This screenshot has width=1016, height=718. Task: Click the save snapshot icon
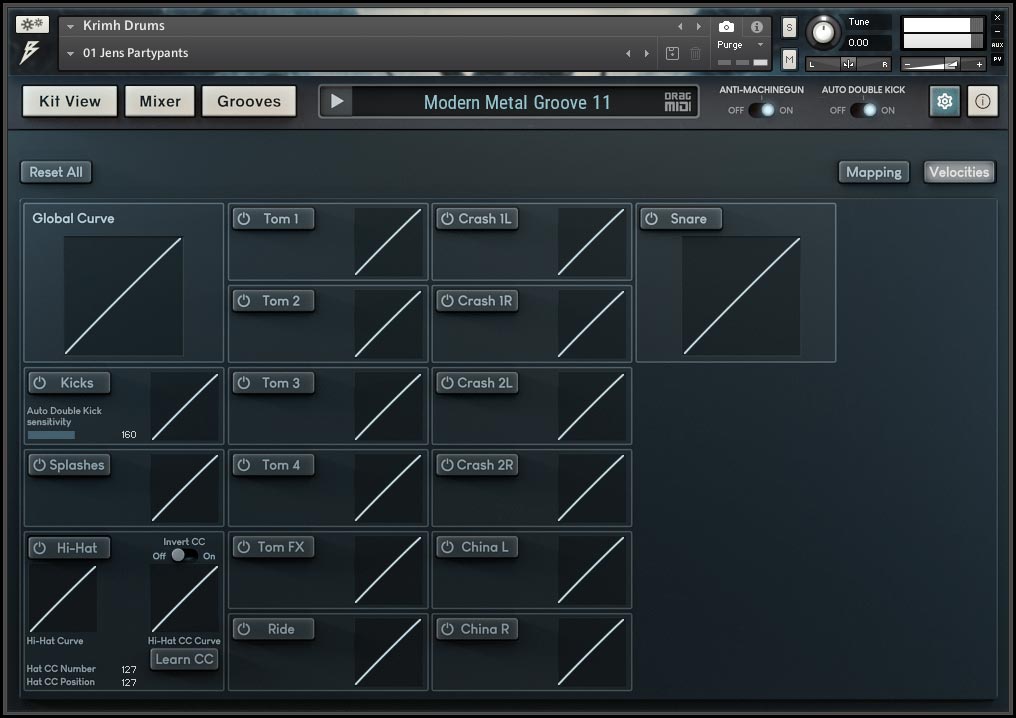[x=673, y=54]
